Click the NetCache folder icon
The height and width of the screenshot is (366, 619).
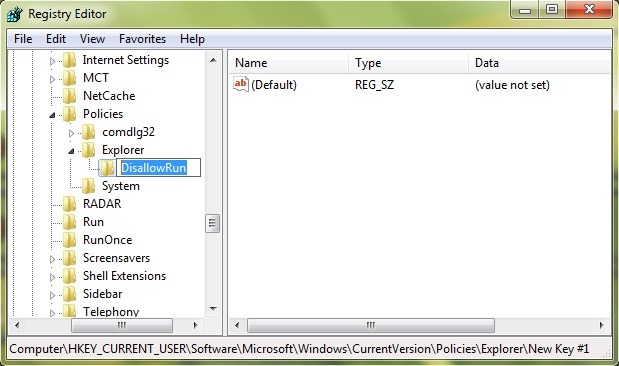click(x=69, y=96)
